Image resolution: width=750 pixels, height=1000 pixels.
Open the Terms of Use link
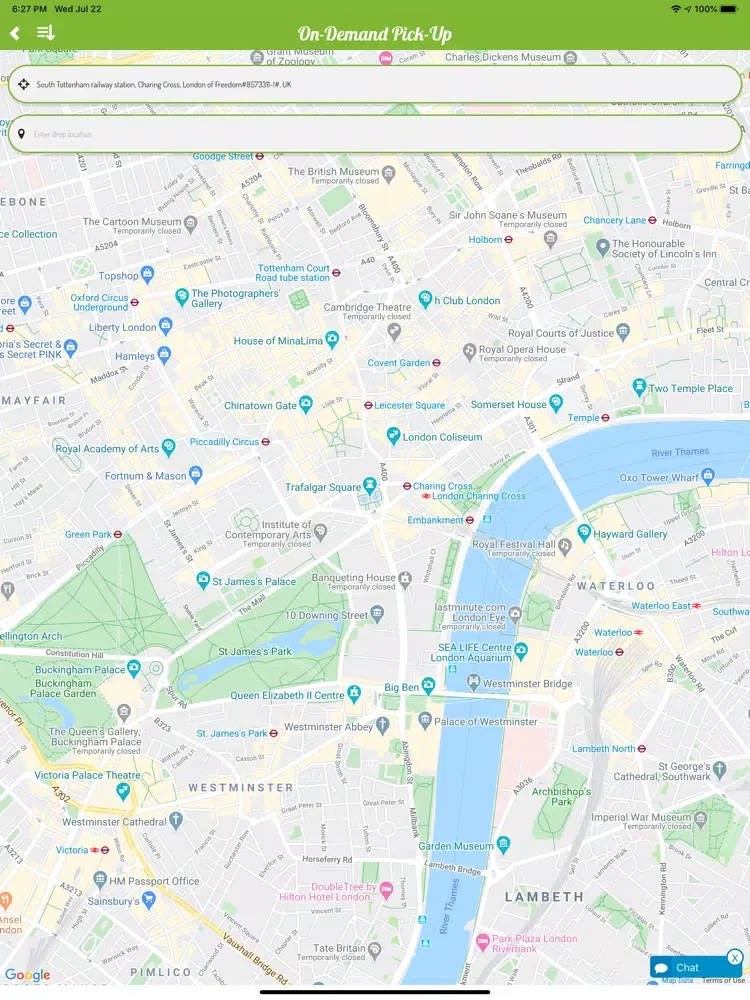pyautogui.click(x=723, y=981)
